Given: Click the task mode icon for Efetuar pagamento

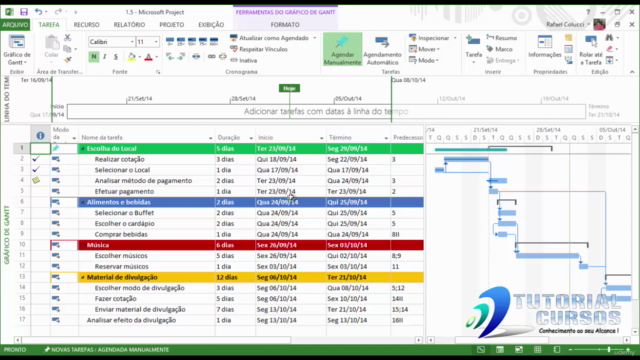Looking at the screenshot, I should pos(56,191).
